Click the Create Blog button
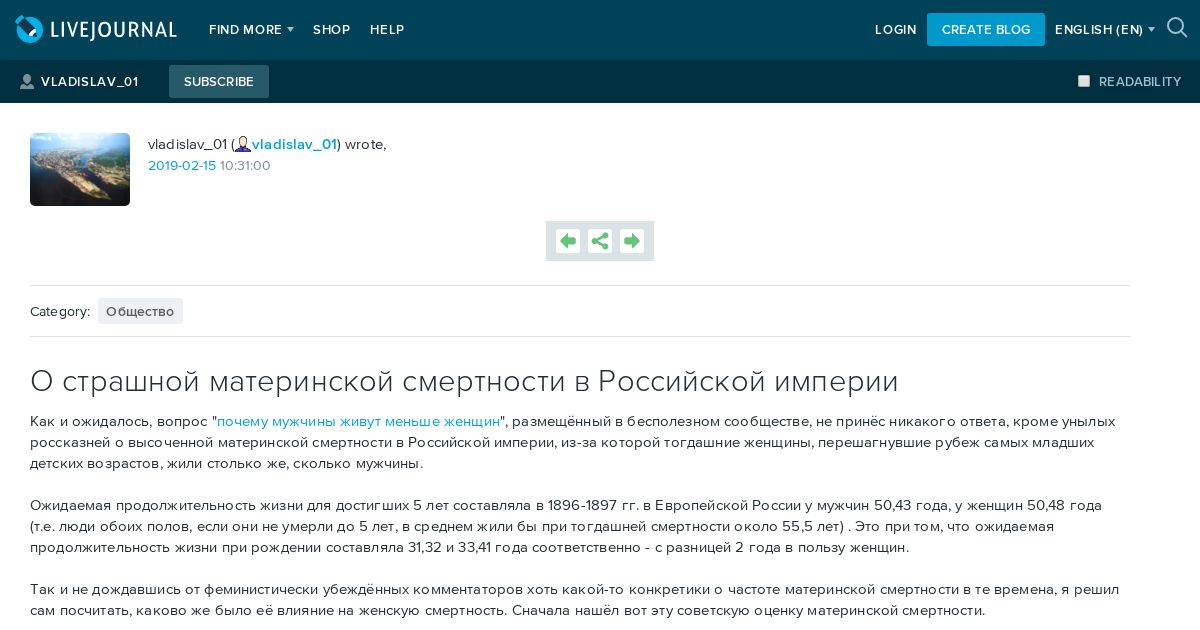The width and height of the screenshot is (1200, 630). point(986,30)
